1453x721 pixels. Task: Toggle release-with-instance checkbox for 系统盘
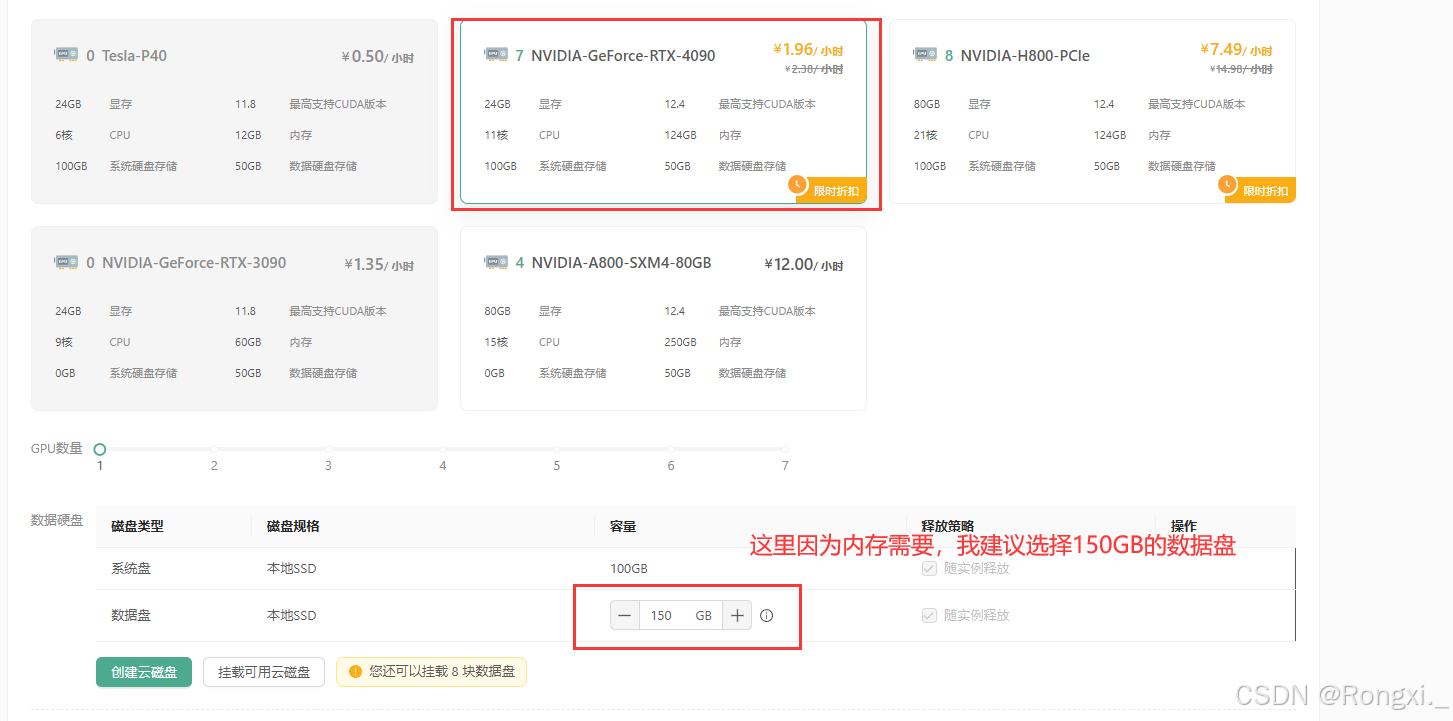pyautogui.click(x=929, y=568)
